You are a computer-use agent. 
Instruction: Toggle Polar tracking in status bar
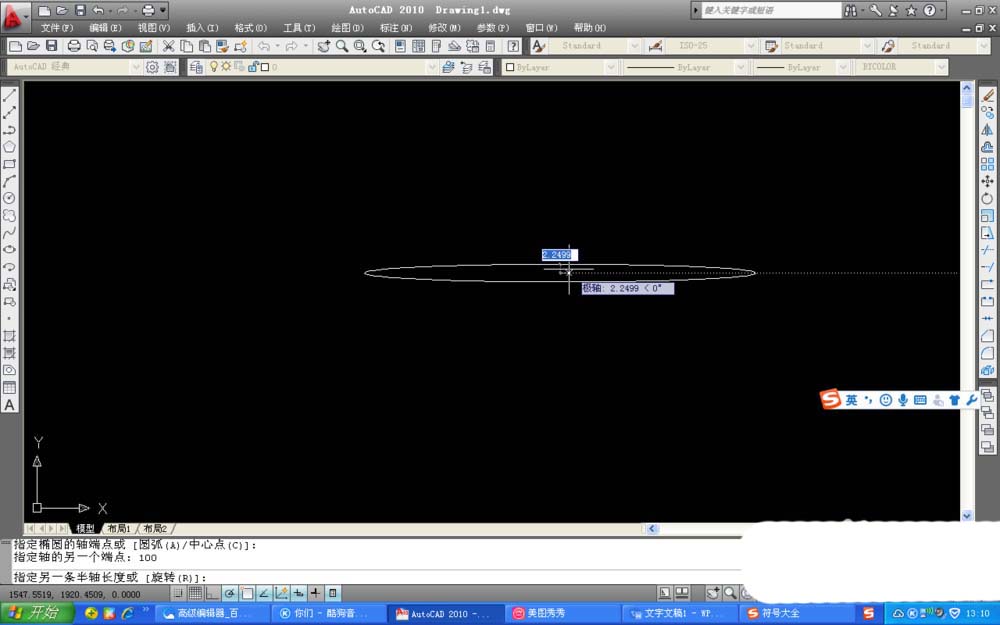(230, 593)
